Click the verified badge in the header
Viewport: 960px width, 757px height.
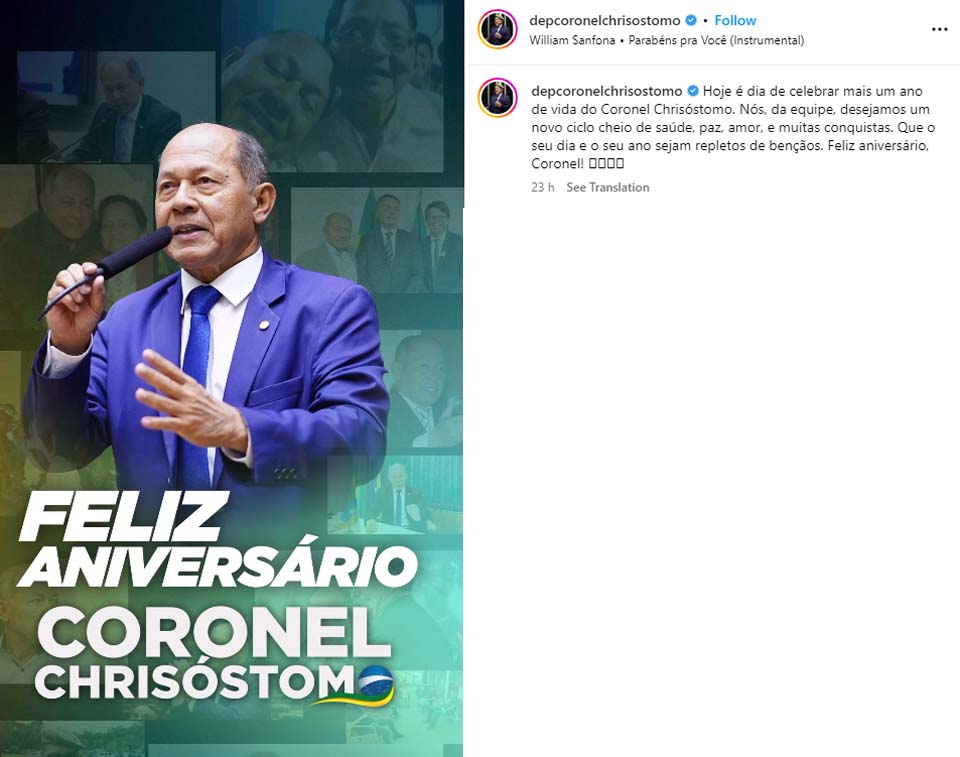(691, 20)
